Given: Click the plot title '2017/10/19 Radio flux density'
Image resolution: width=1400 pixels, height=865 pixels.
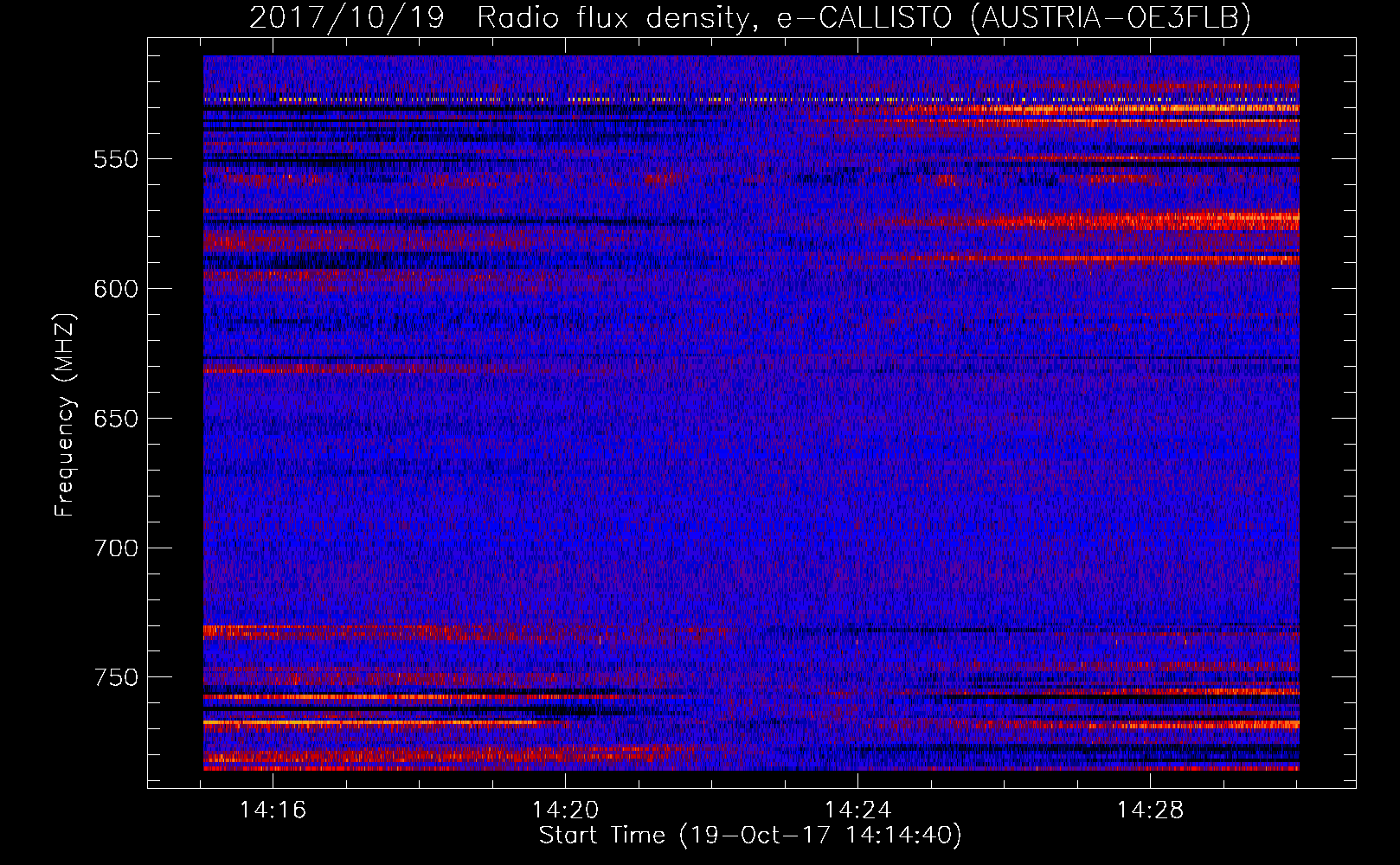Looking at the screenshot, I should click(x=500, y=17).
